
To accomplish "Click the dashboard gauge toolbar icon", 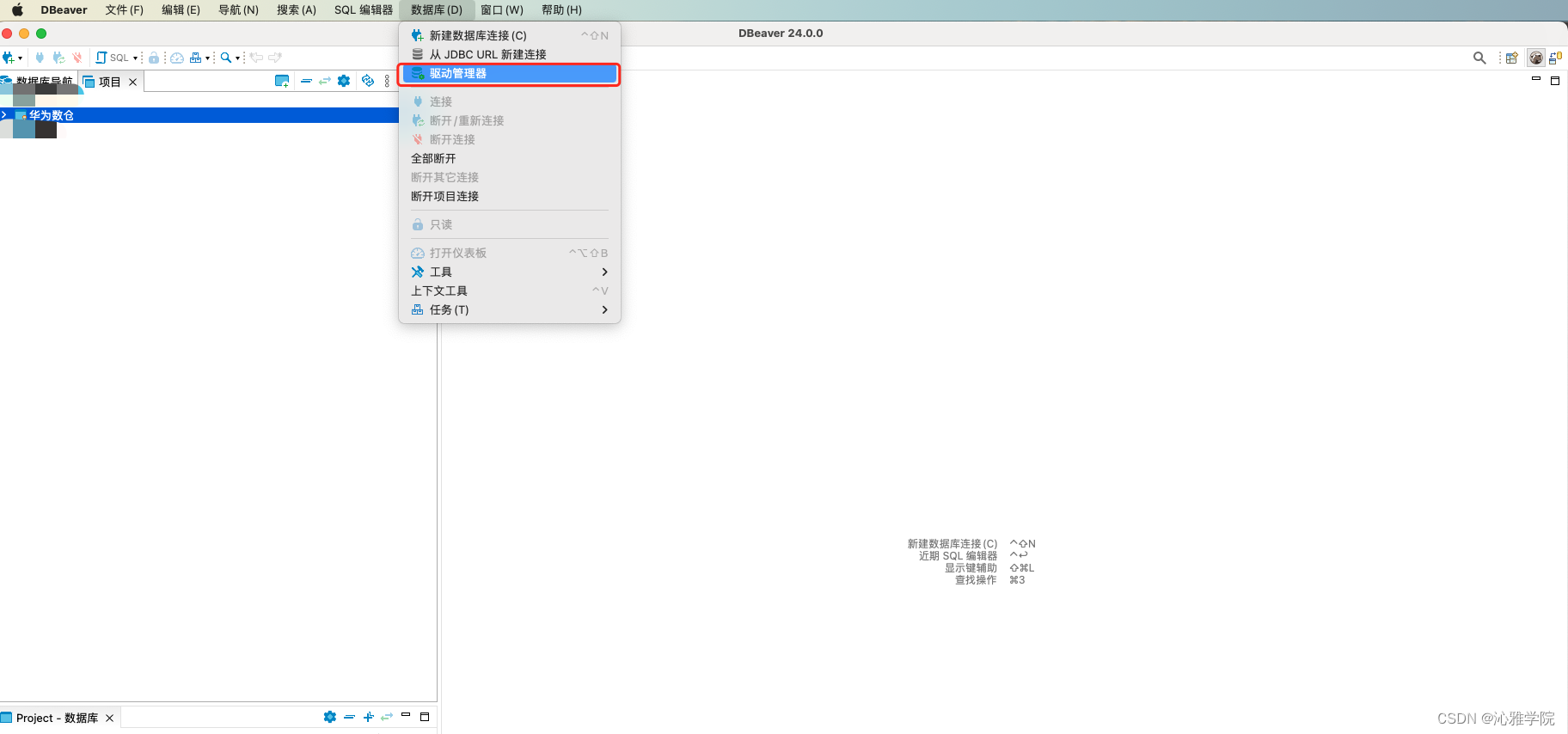I will (x=176, y=58).
